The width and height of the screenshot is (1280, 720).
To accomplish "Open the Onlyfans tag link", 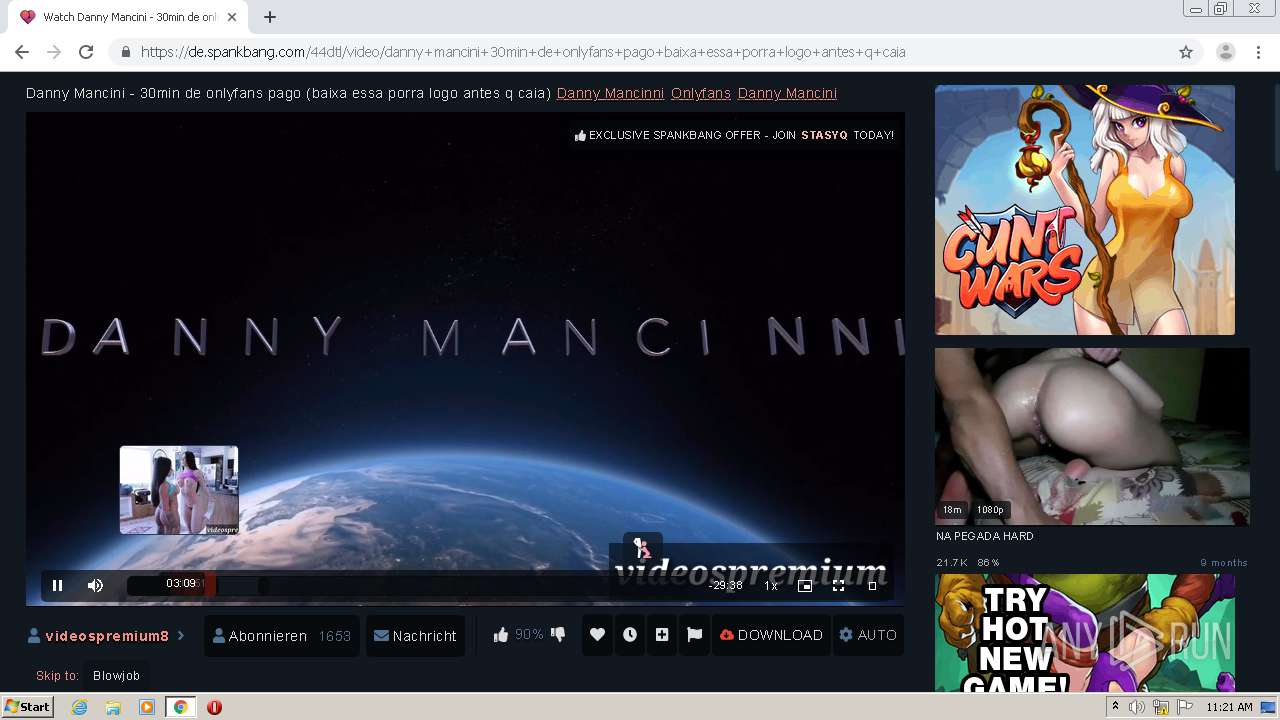I will tap(701, 93).
